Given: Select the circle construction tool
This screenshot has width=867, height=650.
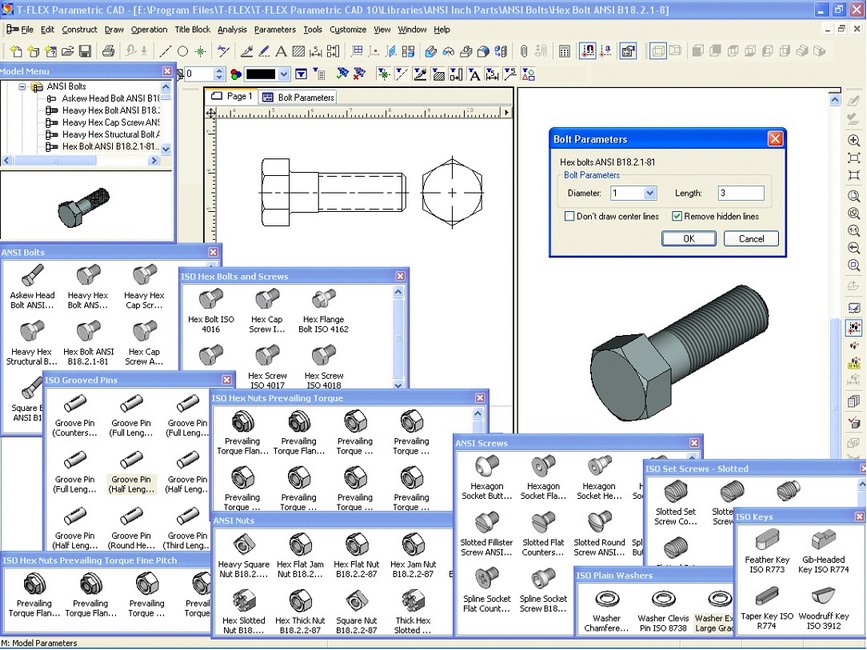Looking at the screenshot, I should tap(183, 51).
